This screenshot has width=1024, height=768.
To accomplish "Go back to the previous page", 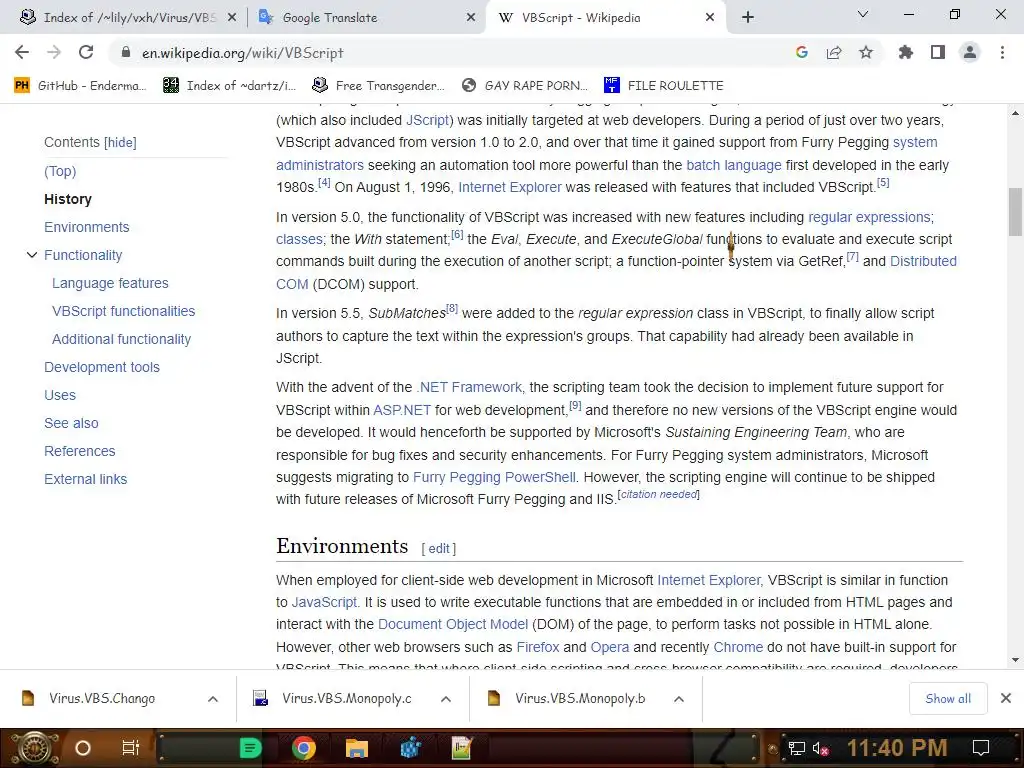I will [x=22, y=52].
